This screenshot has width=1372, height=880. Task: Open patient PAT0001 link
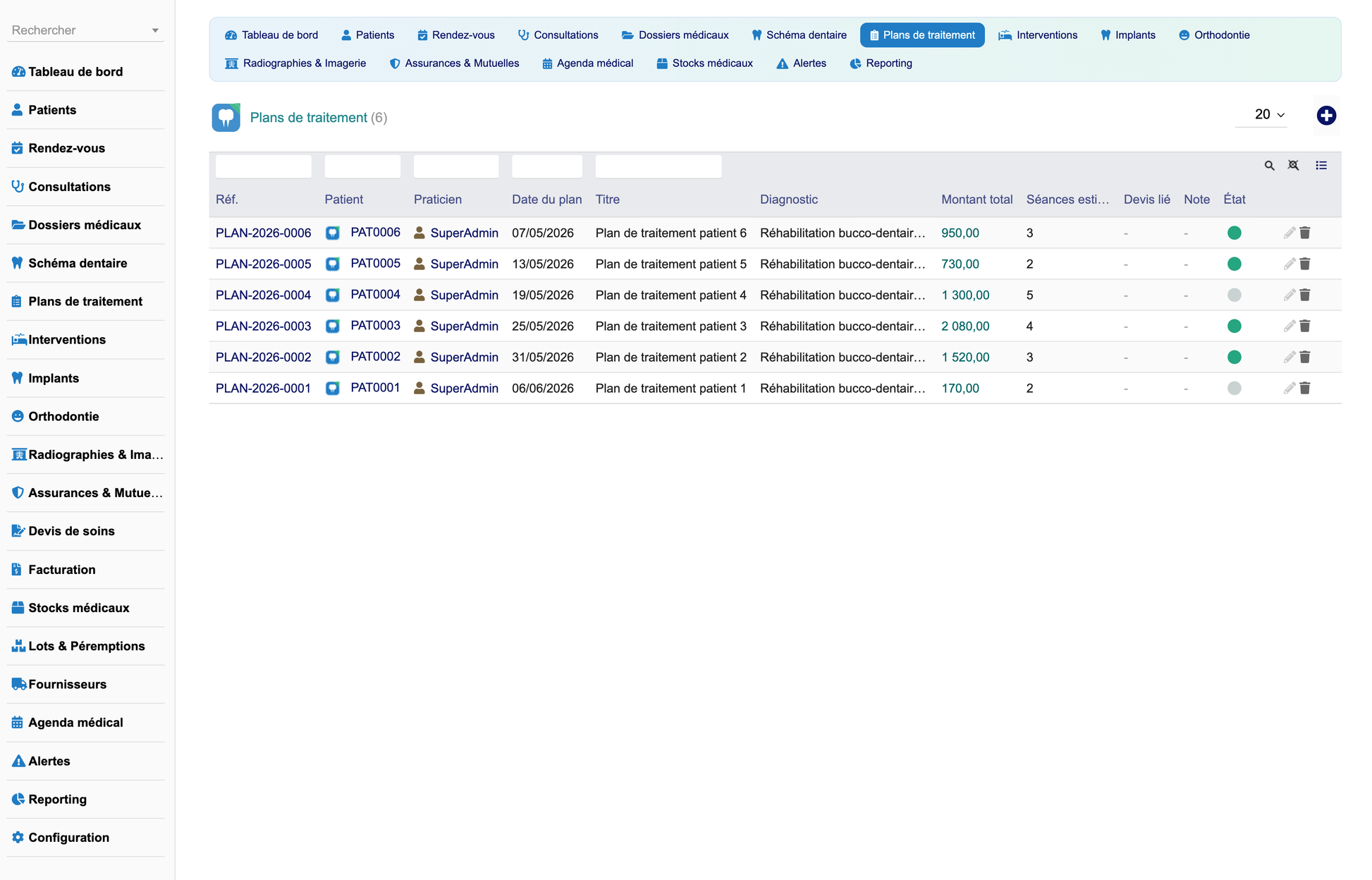click(x=375, y=387)
